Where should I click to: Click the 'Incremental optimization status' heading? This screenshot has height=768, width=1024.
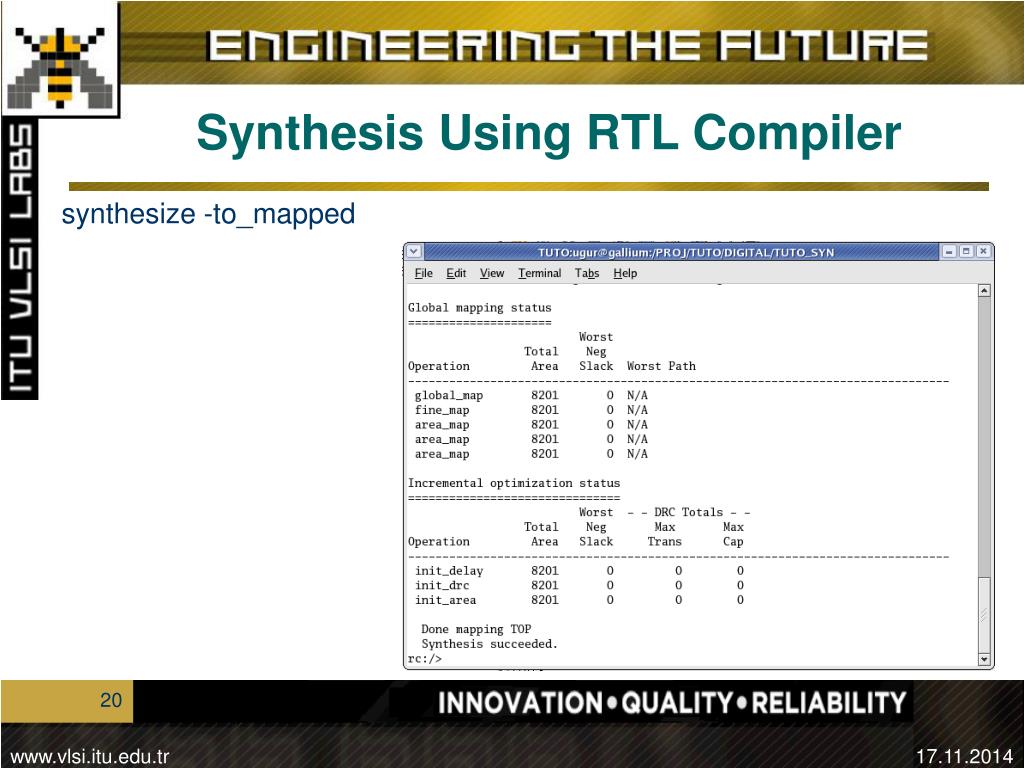pos(514,483)
